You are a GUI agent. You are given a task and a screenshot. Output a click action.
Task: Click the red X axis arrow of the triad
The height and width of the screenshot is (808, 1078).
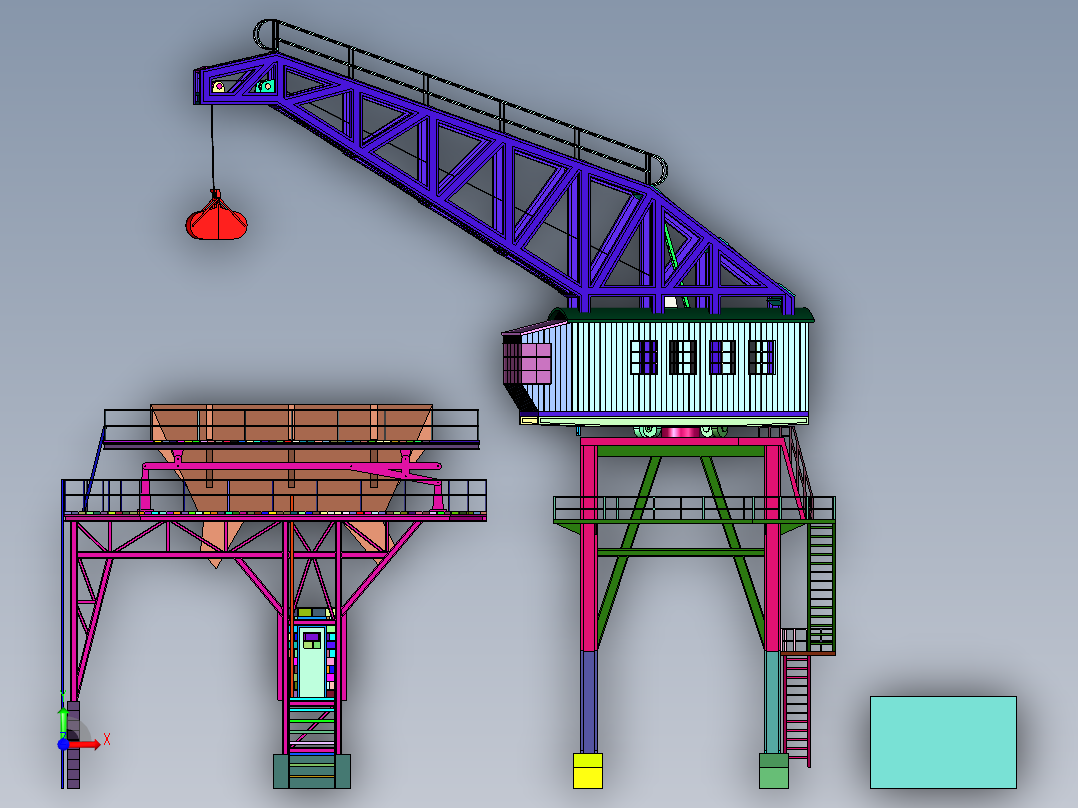pyautogui.click(x=86, y=744)
